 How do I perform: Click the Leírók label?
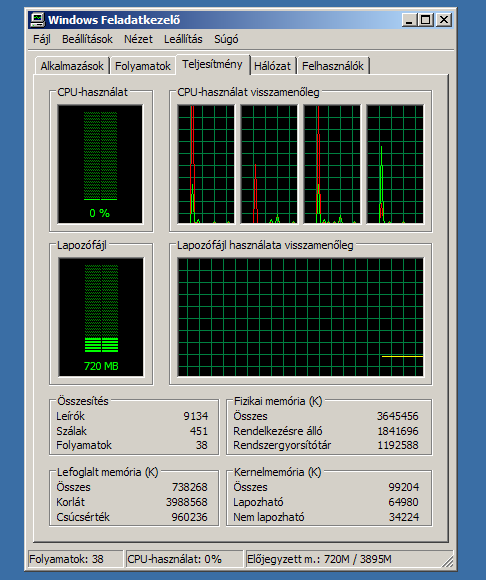70,416
